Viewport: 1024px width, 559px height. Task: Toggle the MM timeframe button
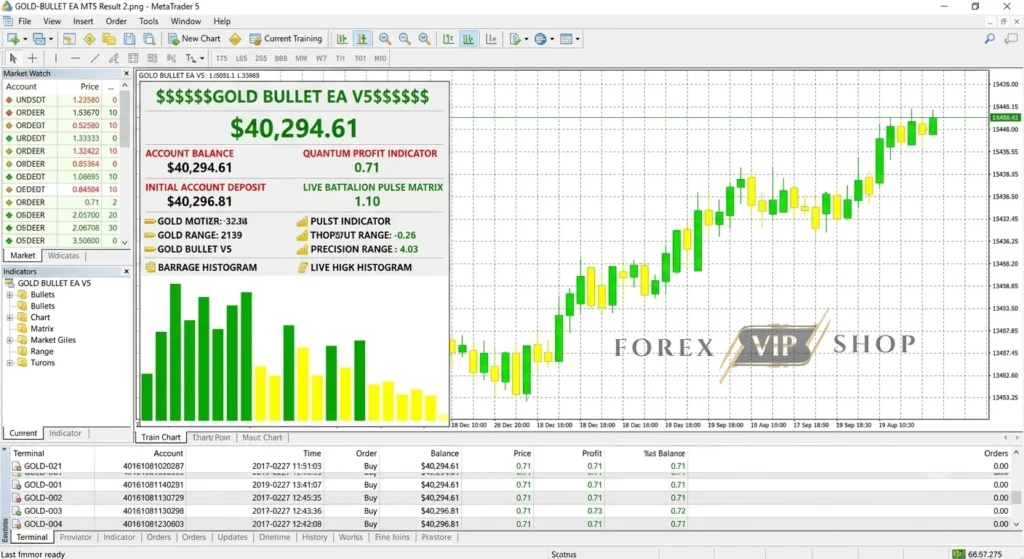pyautogui.click(x=301, y=58)
